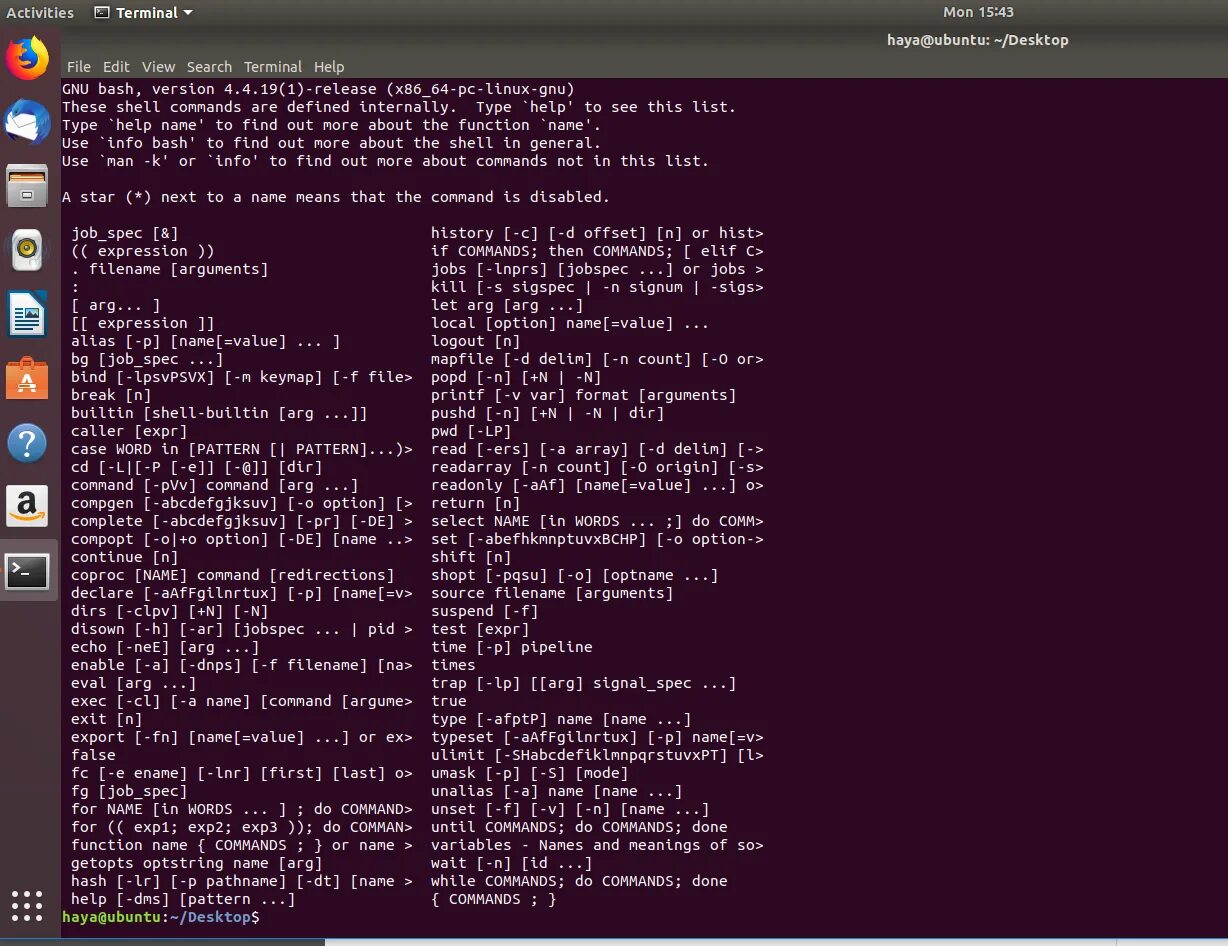The image size is (1228, 946).
Task: Click the 'alias [-p] [name[=value] ... ]' line
Action: point(206,341)
